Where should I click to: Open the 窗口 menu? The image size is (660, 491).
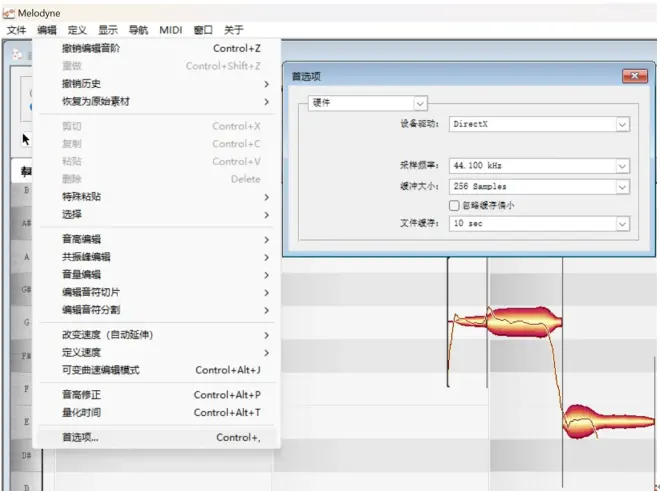(x=203, y=30)
